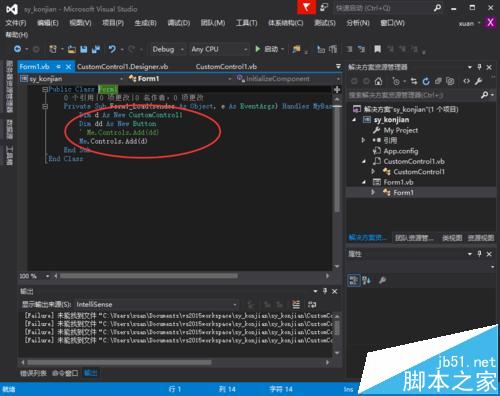Start debugging with the green play button

pos(258,49)
